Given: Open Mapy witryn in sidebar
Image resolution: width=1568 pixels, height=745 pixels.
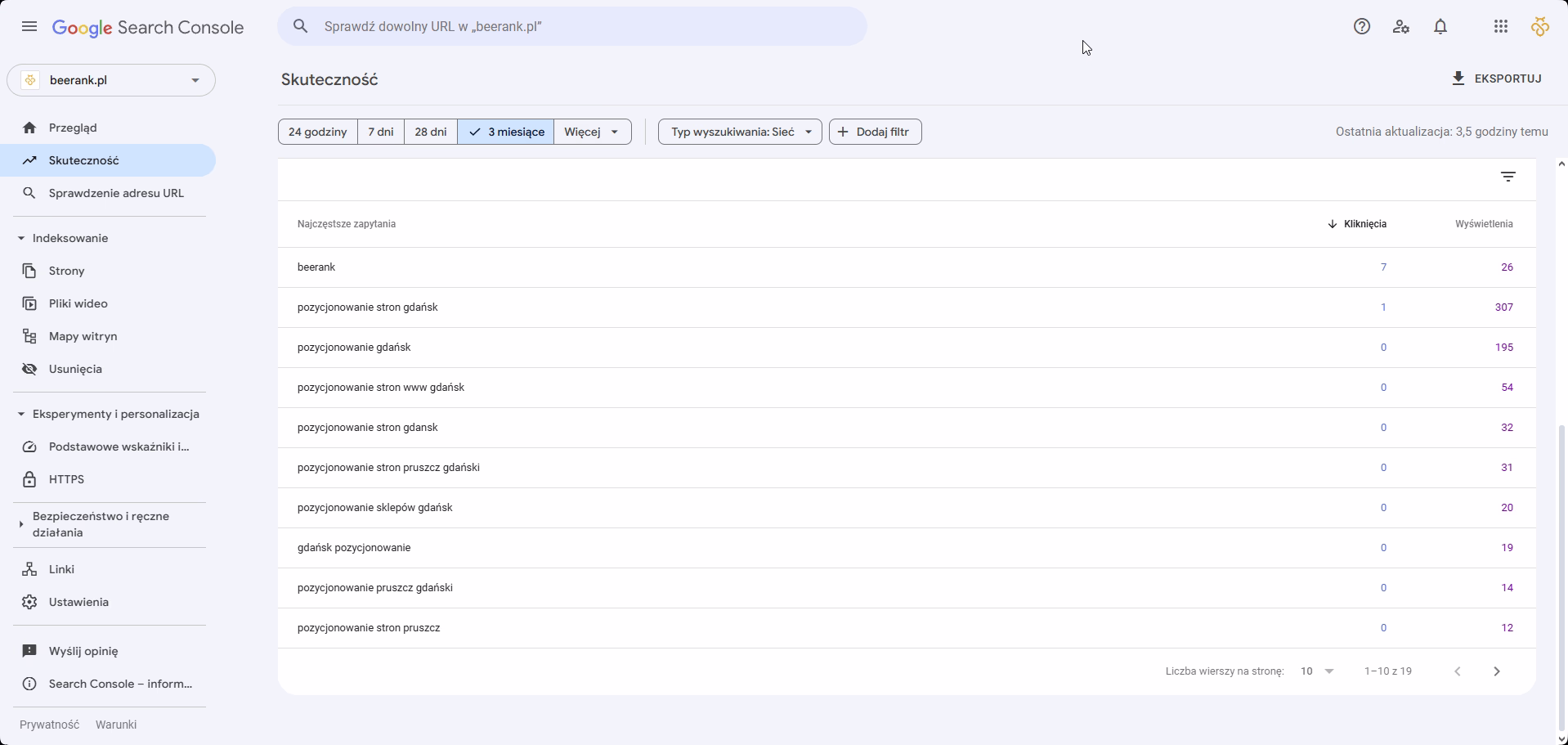Looking at the screenshot, I should tap(83, 336).
